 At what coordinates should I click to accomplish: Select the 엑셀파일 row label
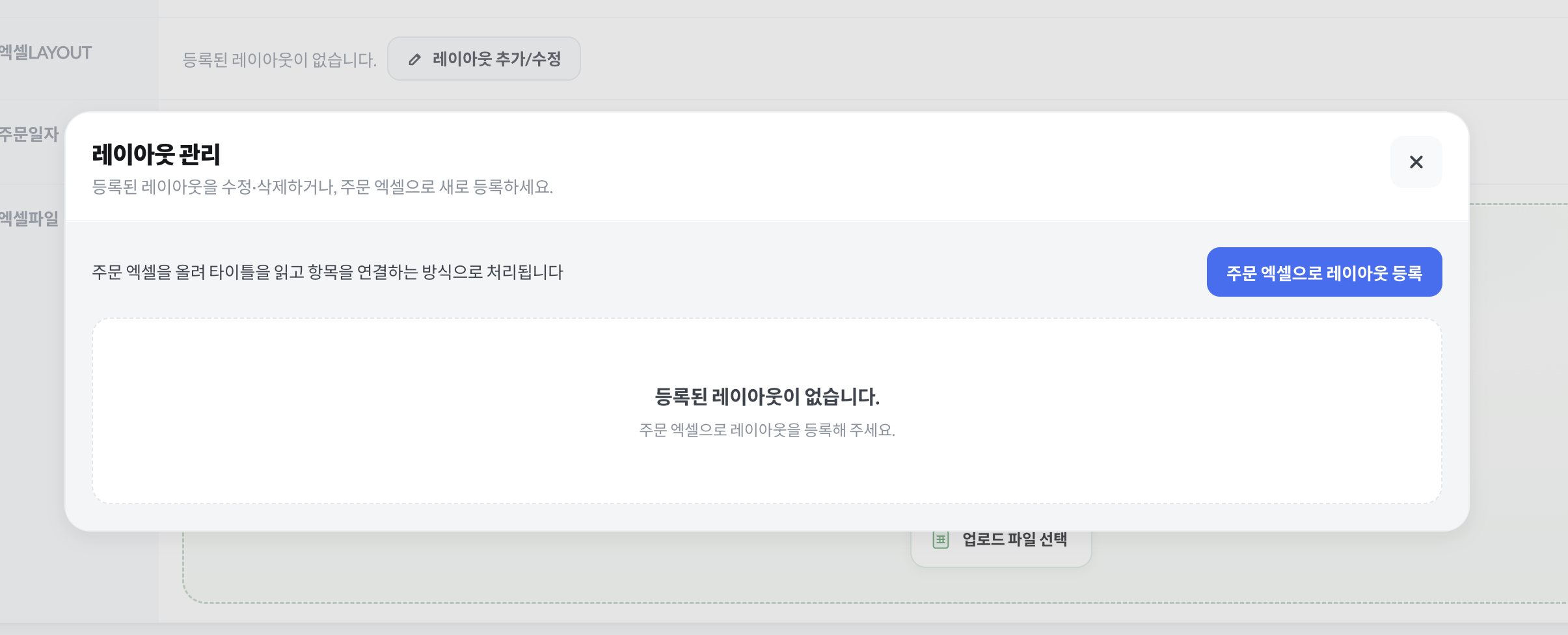29,219
